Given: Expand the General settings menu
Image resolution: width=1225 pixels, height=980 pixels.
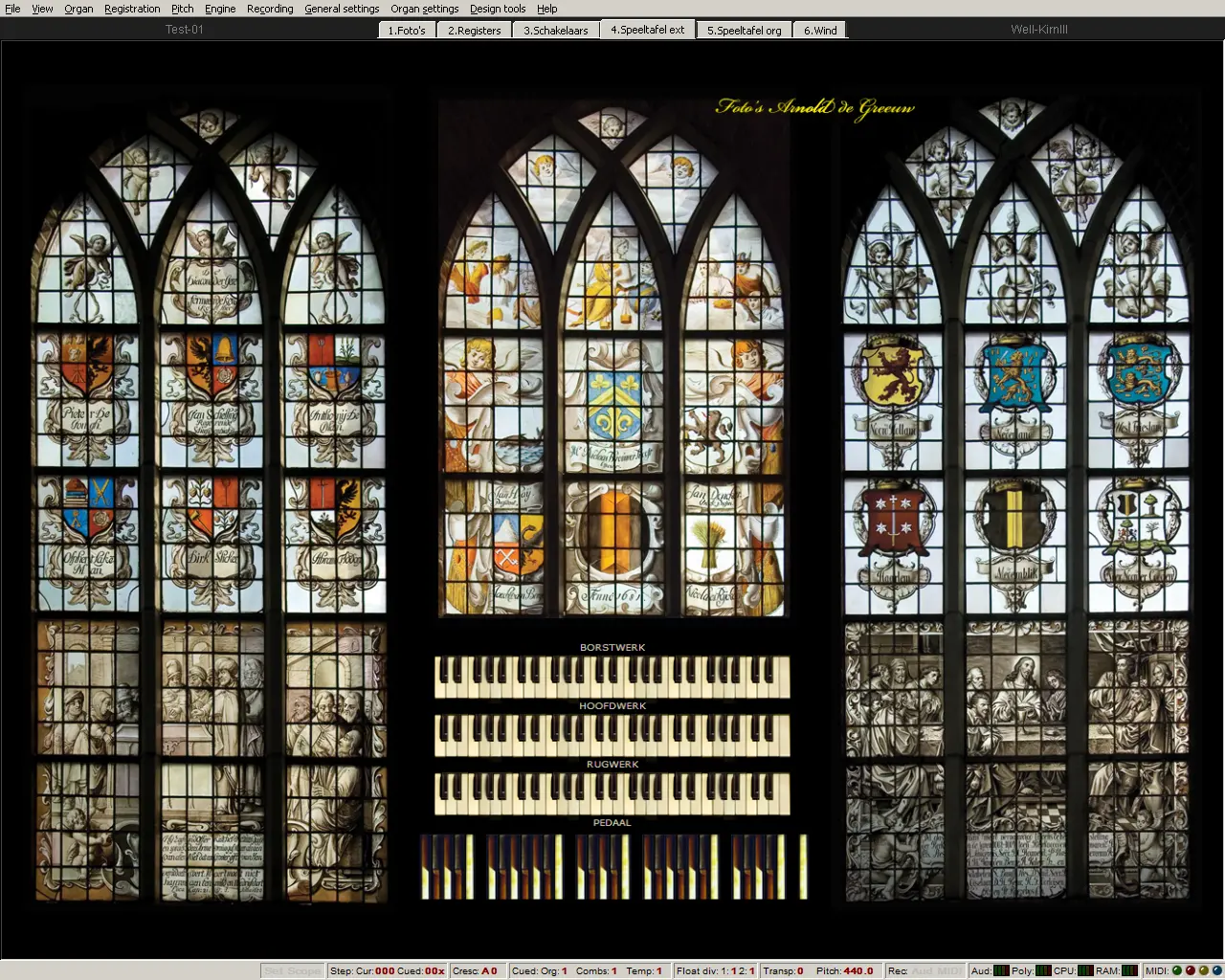Looking at the screenshot, I should [342, 9].
